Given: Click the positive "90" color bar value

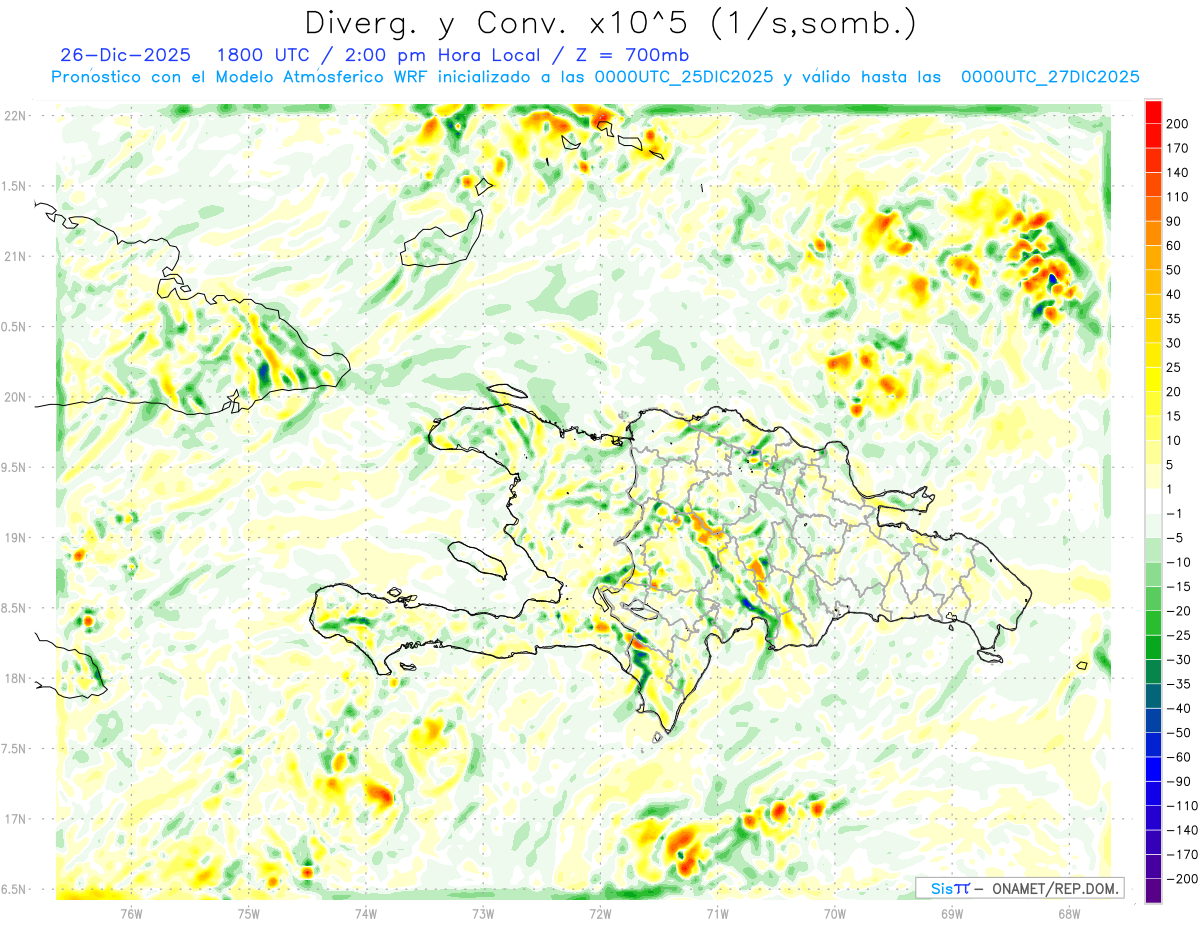Looking at the screenshot, I should click(1175, 222).
